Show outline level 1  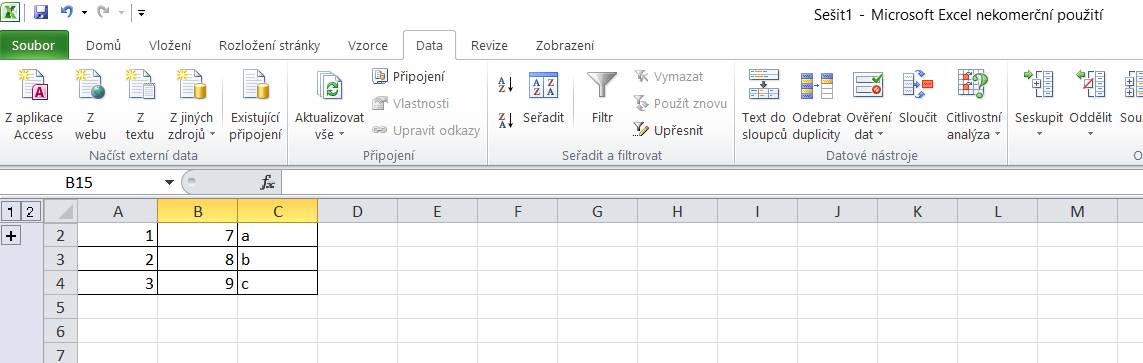coord(11,212)
